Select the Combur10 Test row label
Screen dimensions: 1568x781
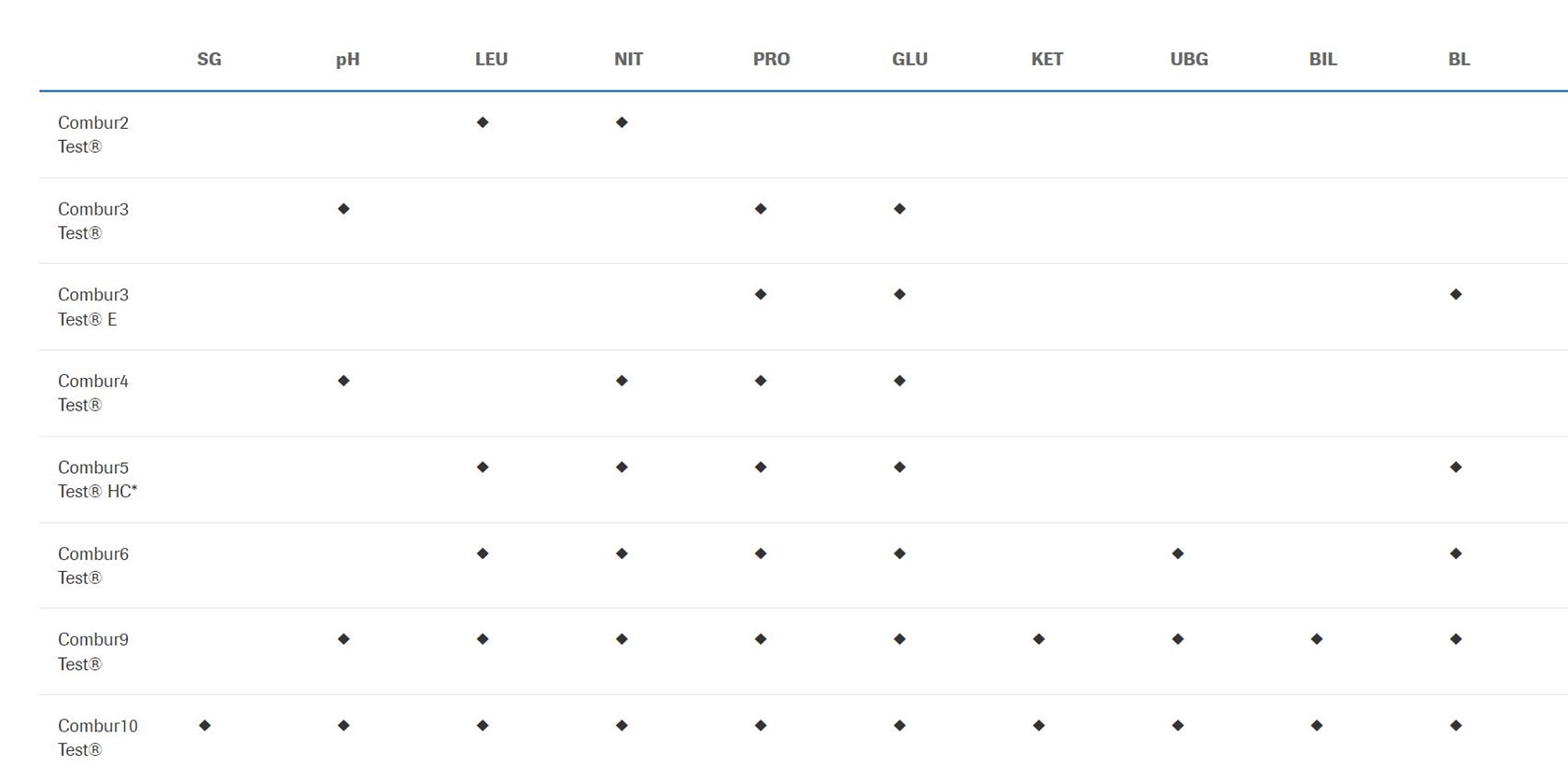tap(97, 737)
